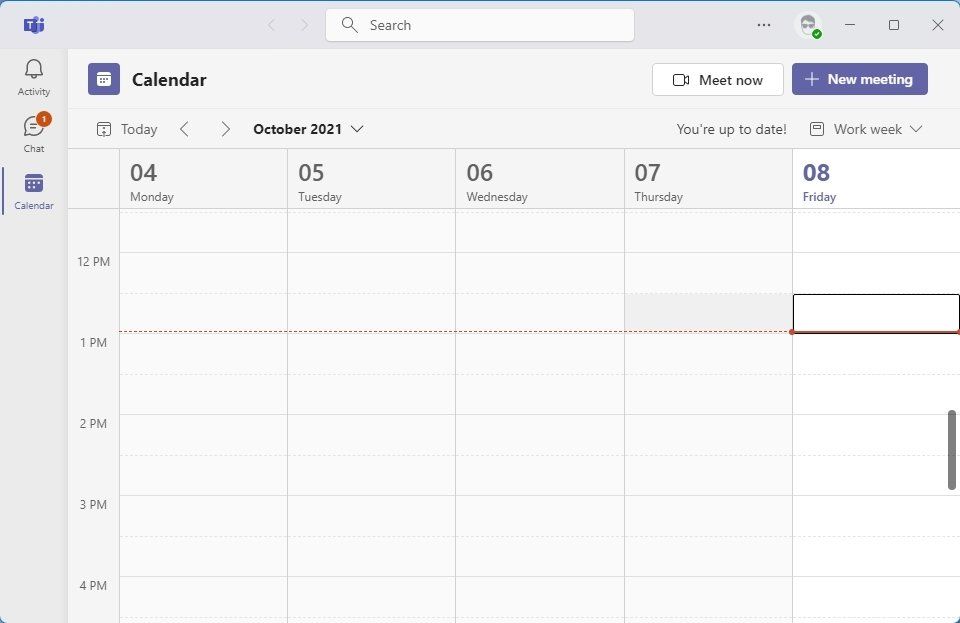Expand the October 2021 month picker
The height and width of the screenshot is (623, 960).
point(308,129)
